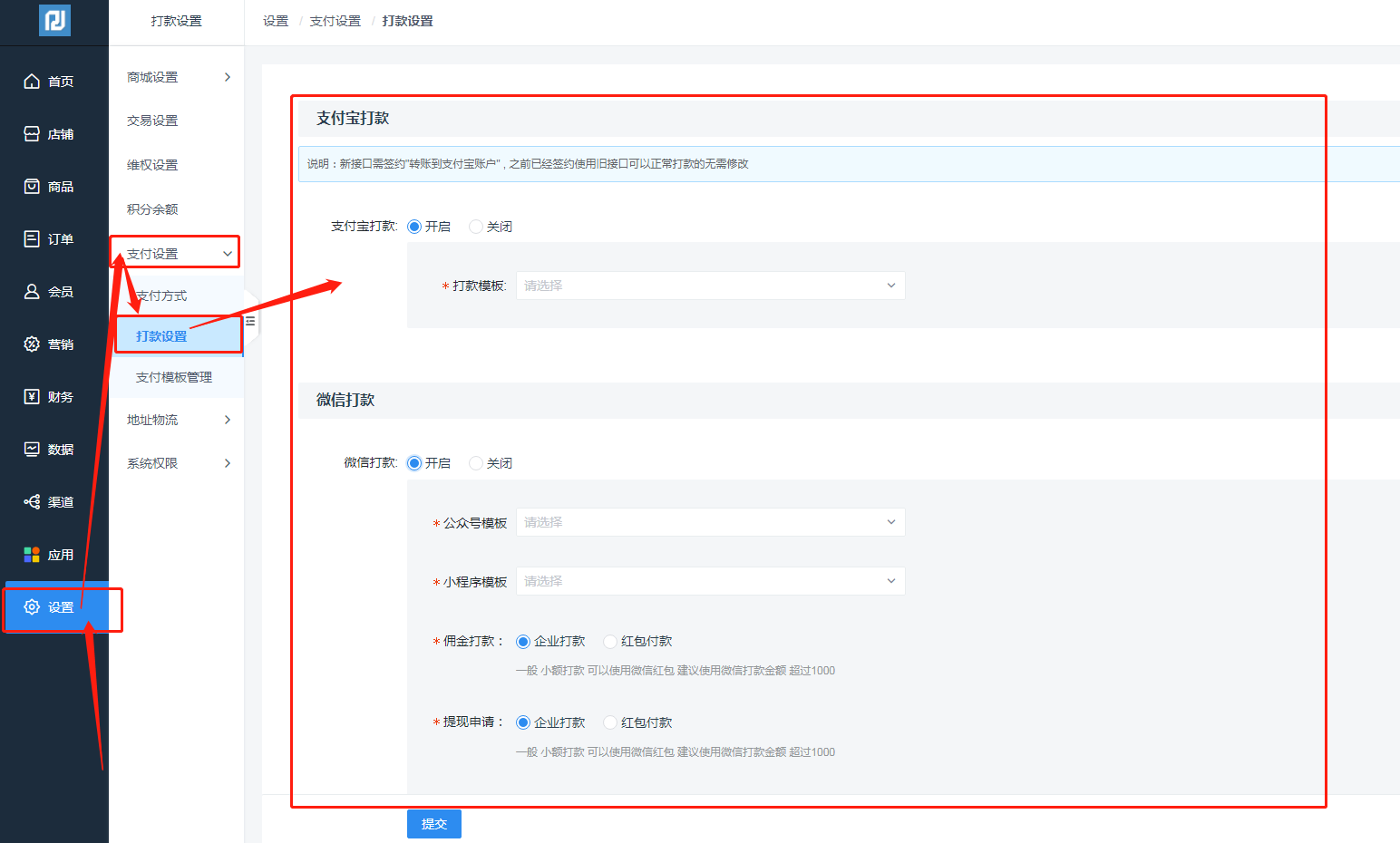Switch to the 应用 menu section
Viewport: 1400px width, 843px height.
pos(54,554)
